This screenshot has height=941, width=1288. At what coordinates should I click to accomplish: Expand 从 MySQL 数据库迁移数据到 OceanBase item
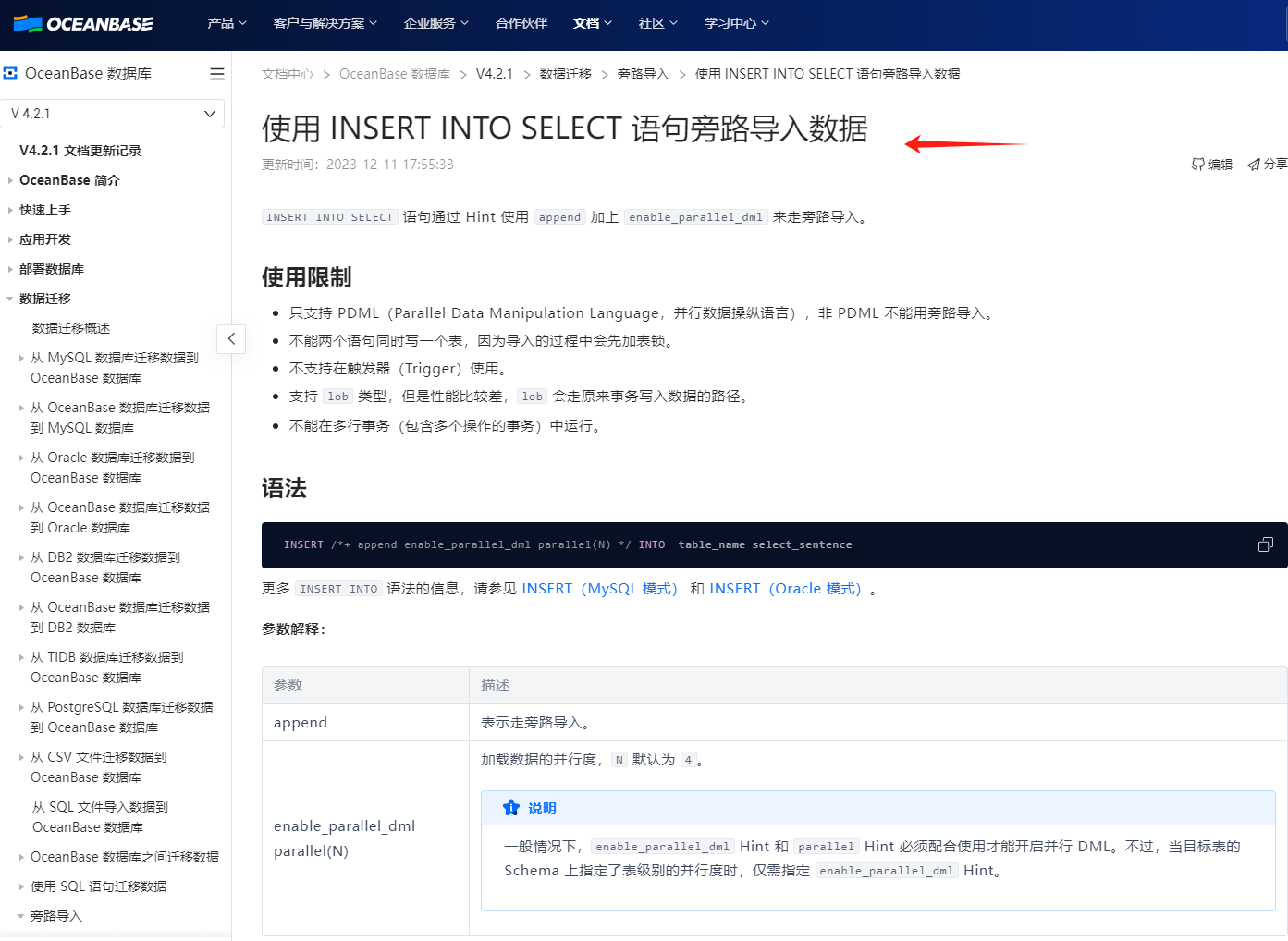point(21,358)
